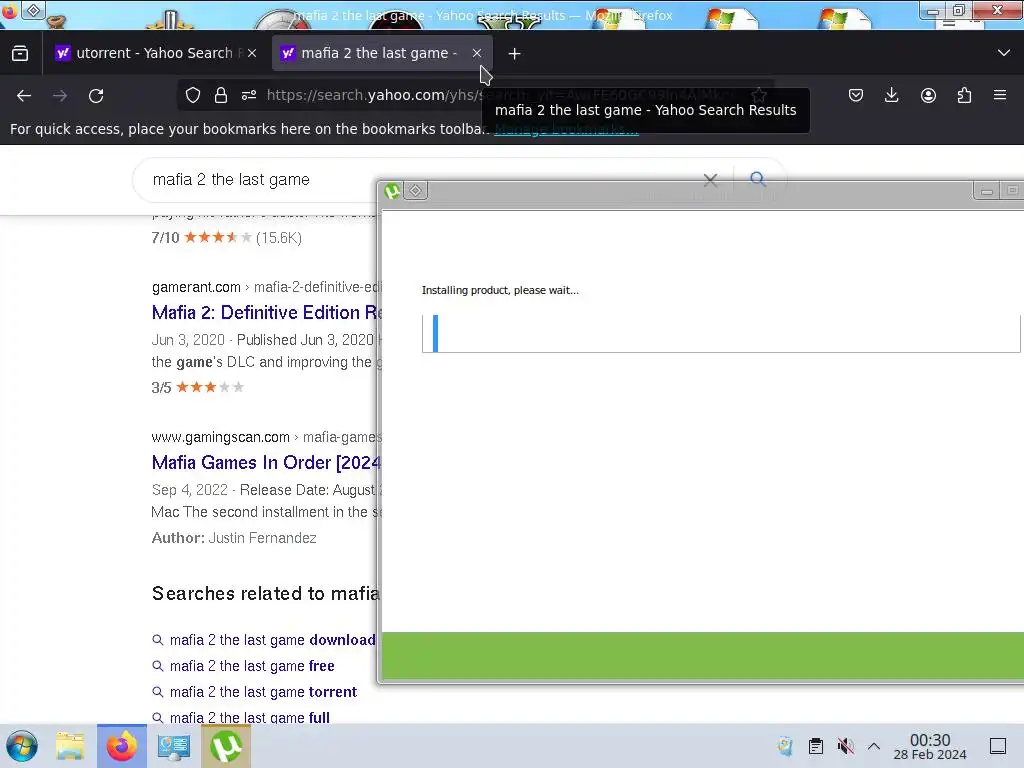
Task: Click leftmost system tray icon
Action: 785,746
